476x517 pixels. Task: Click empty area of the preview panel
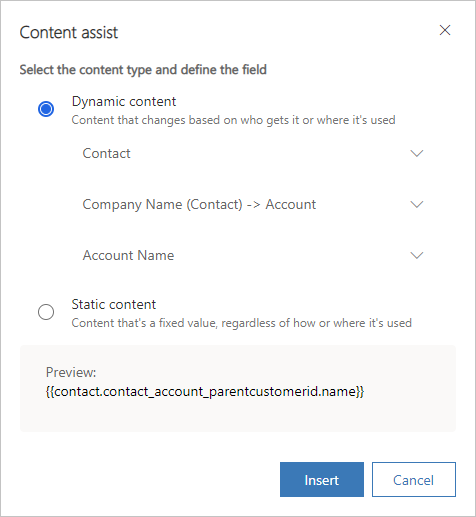tap(238, 417)
